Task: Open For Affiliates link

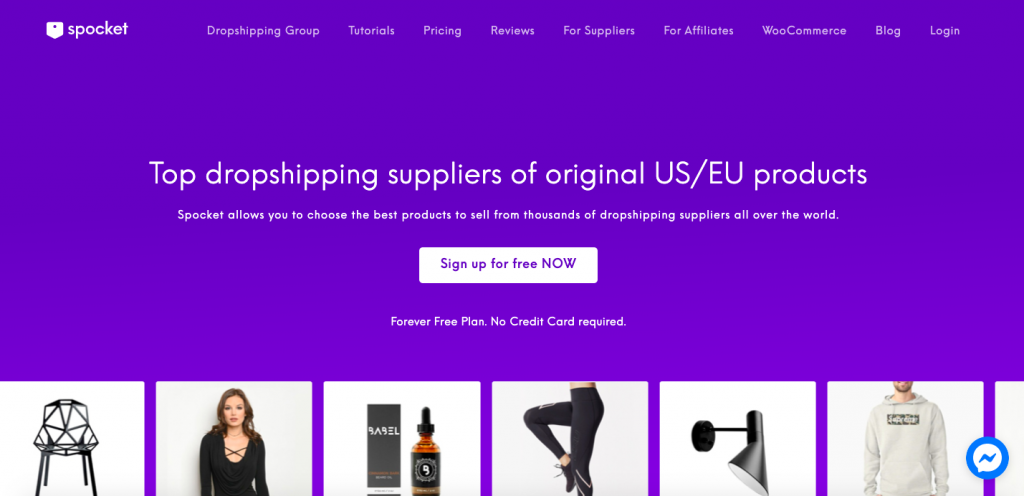Action: (x=698, y=31)
